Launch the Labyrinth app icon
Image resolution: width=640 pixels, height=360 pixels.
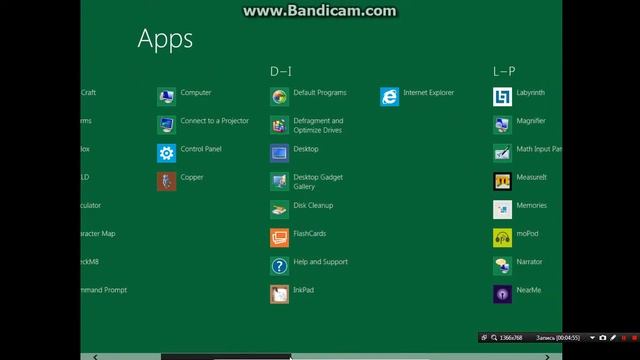point(502,97)
